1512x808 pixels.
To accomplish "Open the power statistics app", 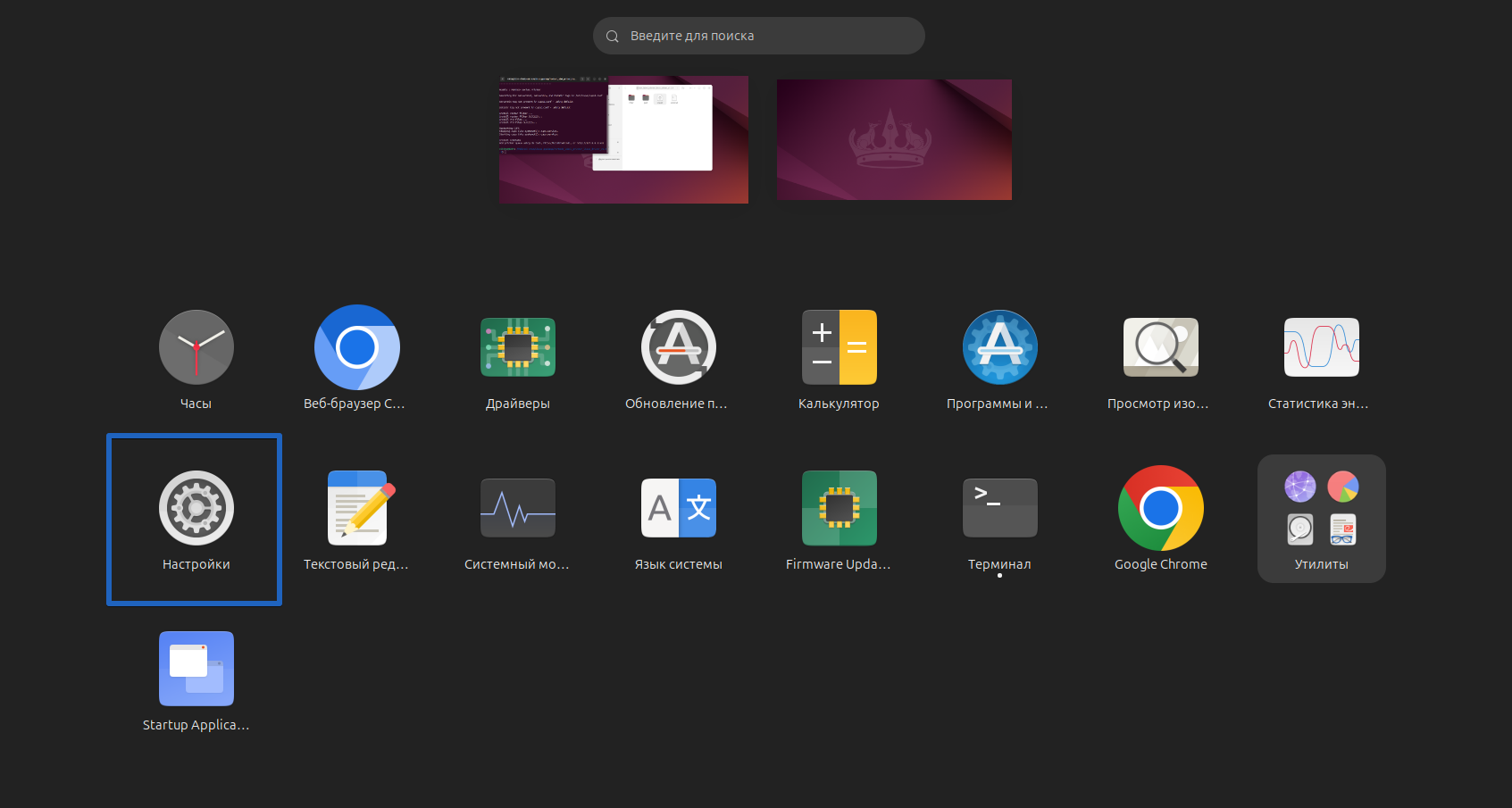I will (1321, 348).
